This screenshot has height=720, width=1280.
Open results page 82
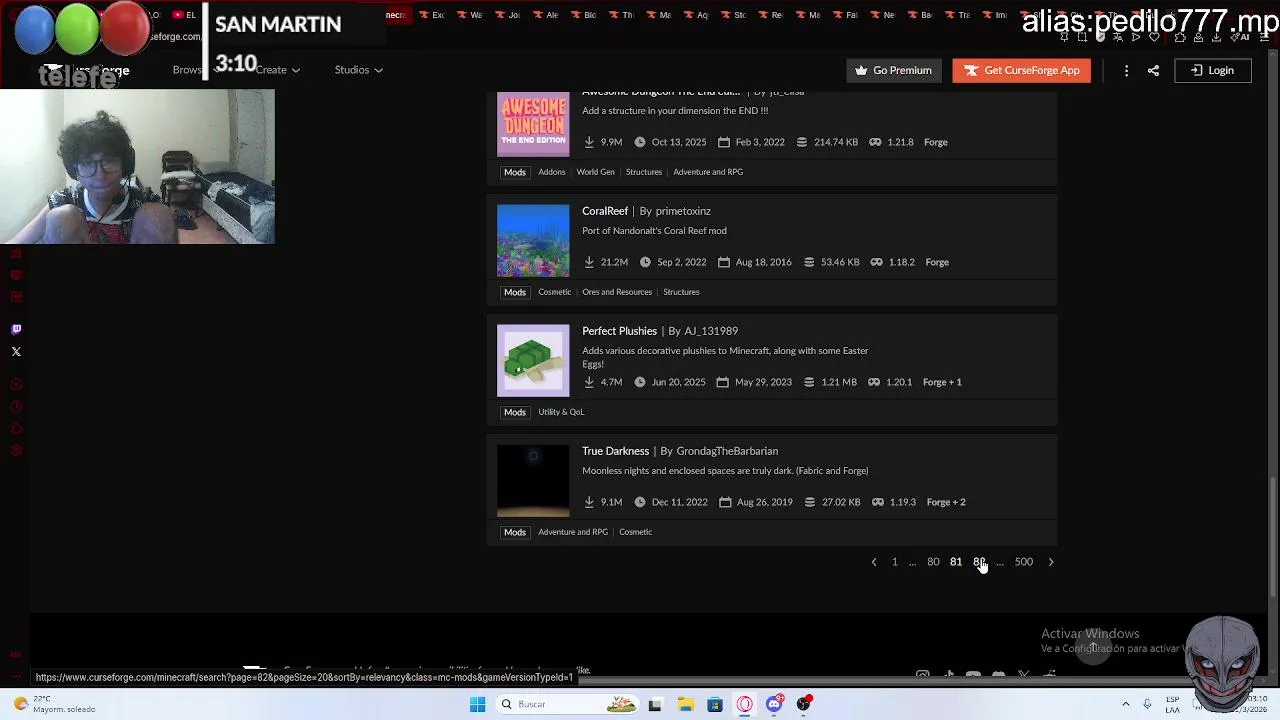tap(979, 562)
